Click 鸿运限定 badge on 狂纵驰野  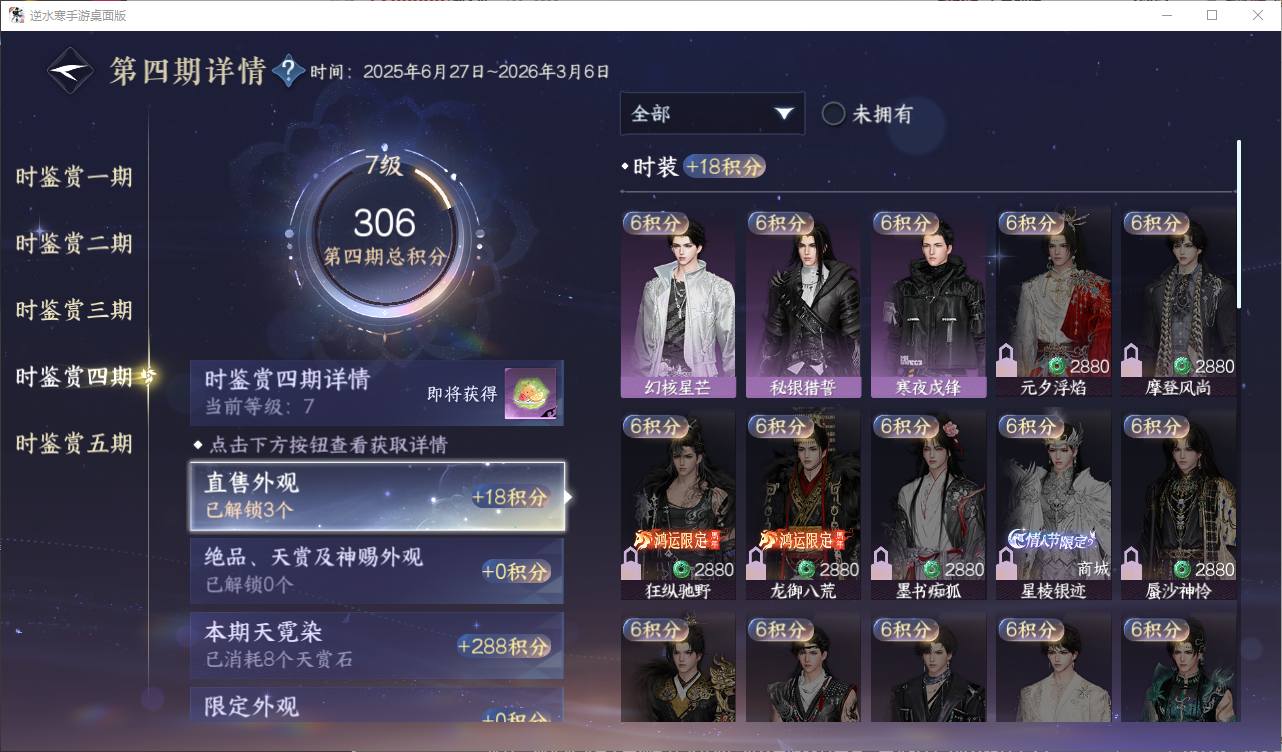[674, 541]
